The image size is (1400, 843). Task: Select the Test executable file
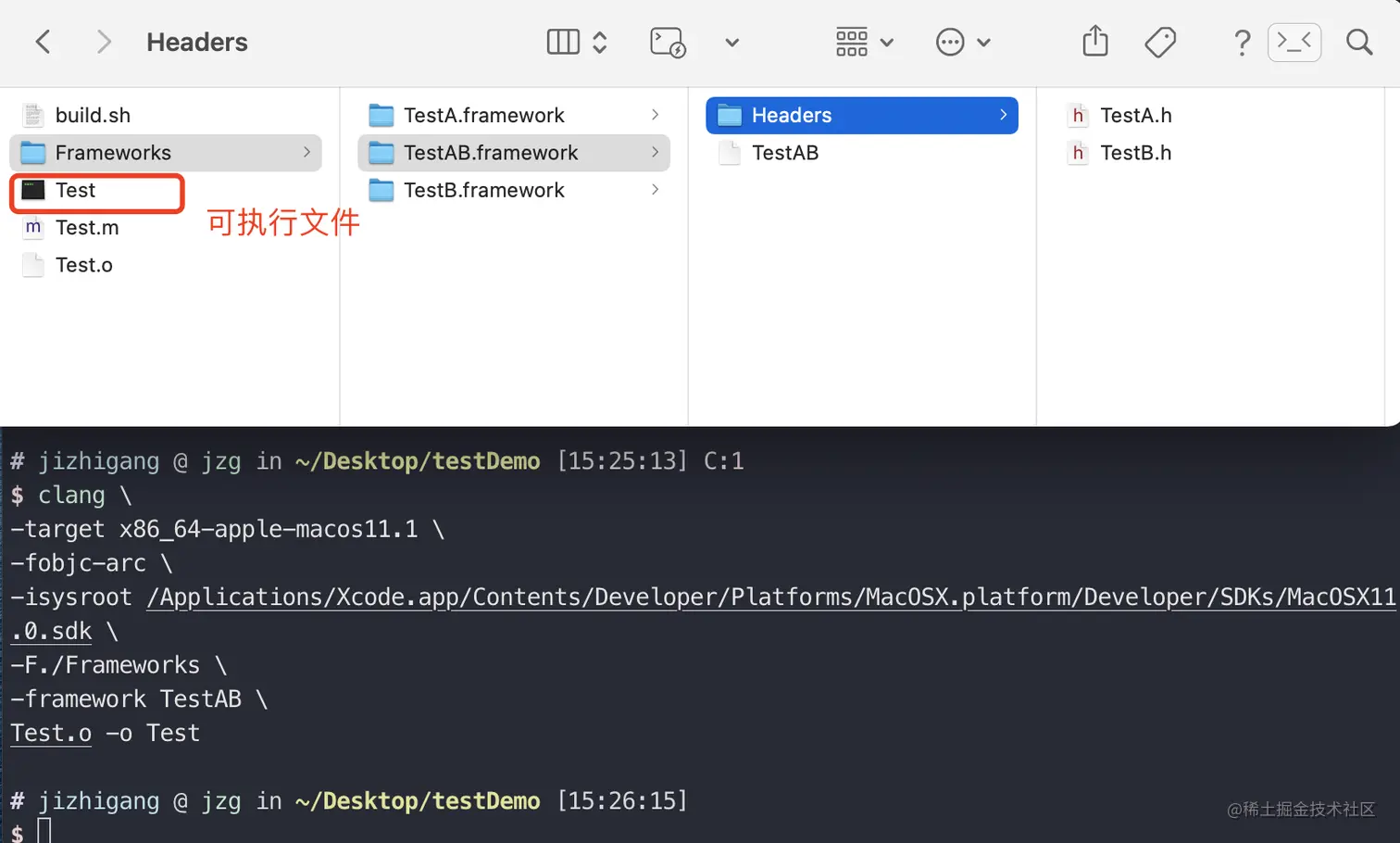tap(75, 191)
